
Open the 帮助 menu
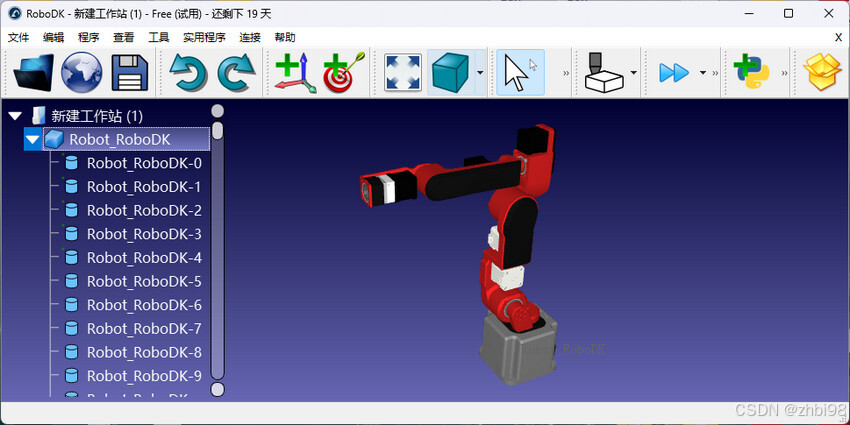coord(285,37)
